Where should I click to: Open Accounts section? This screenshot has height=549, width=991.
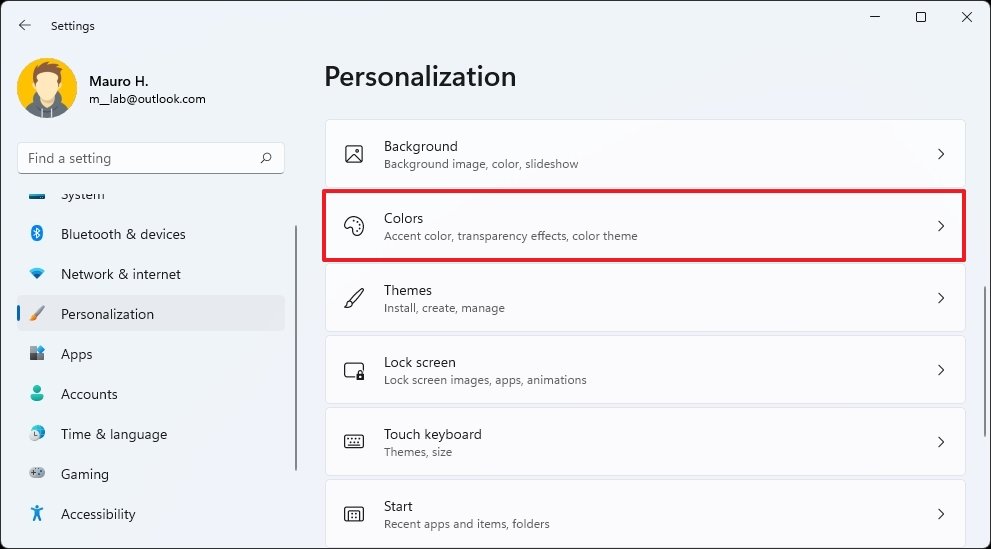tap(150, 394)
